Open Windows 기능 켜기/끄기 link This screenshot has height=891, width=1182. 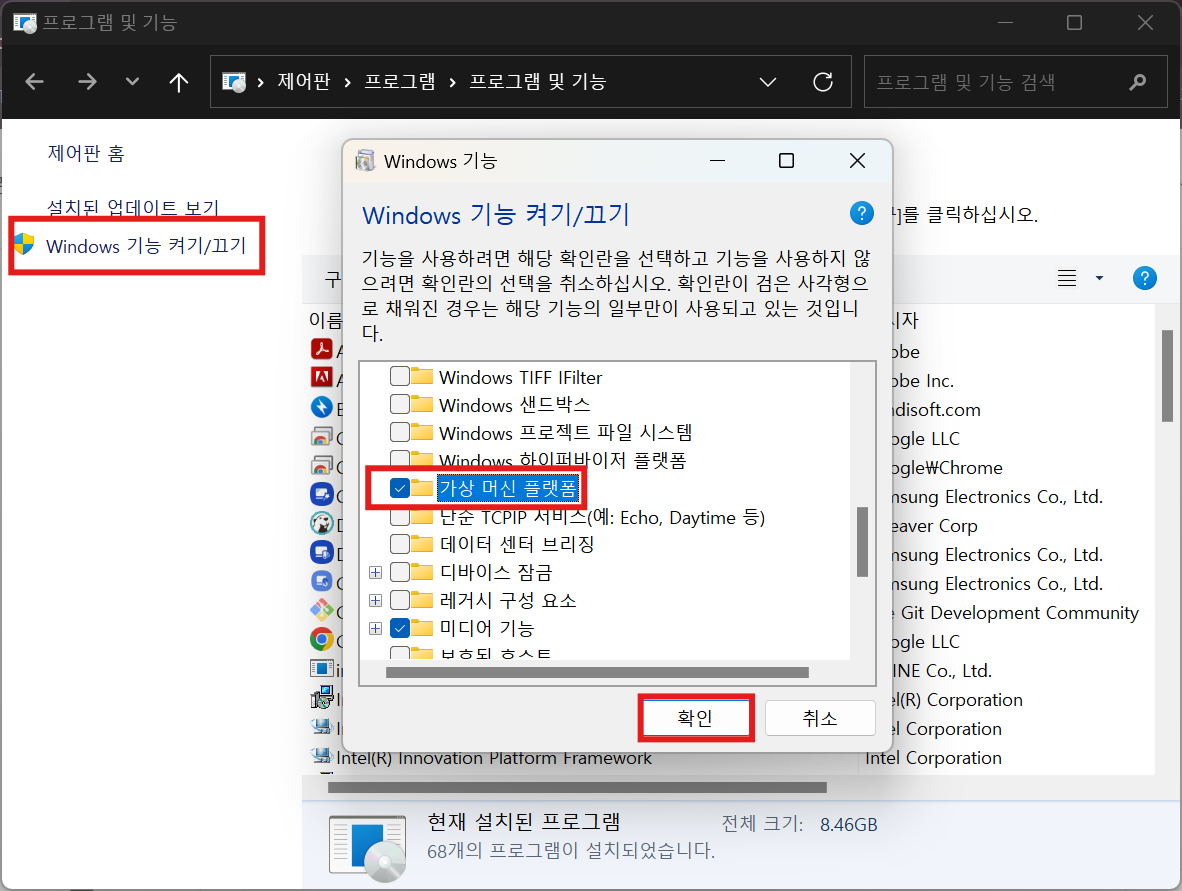pyautogui.click(x=146, y=246)
